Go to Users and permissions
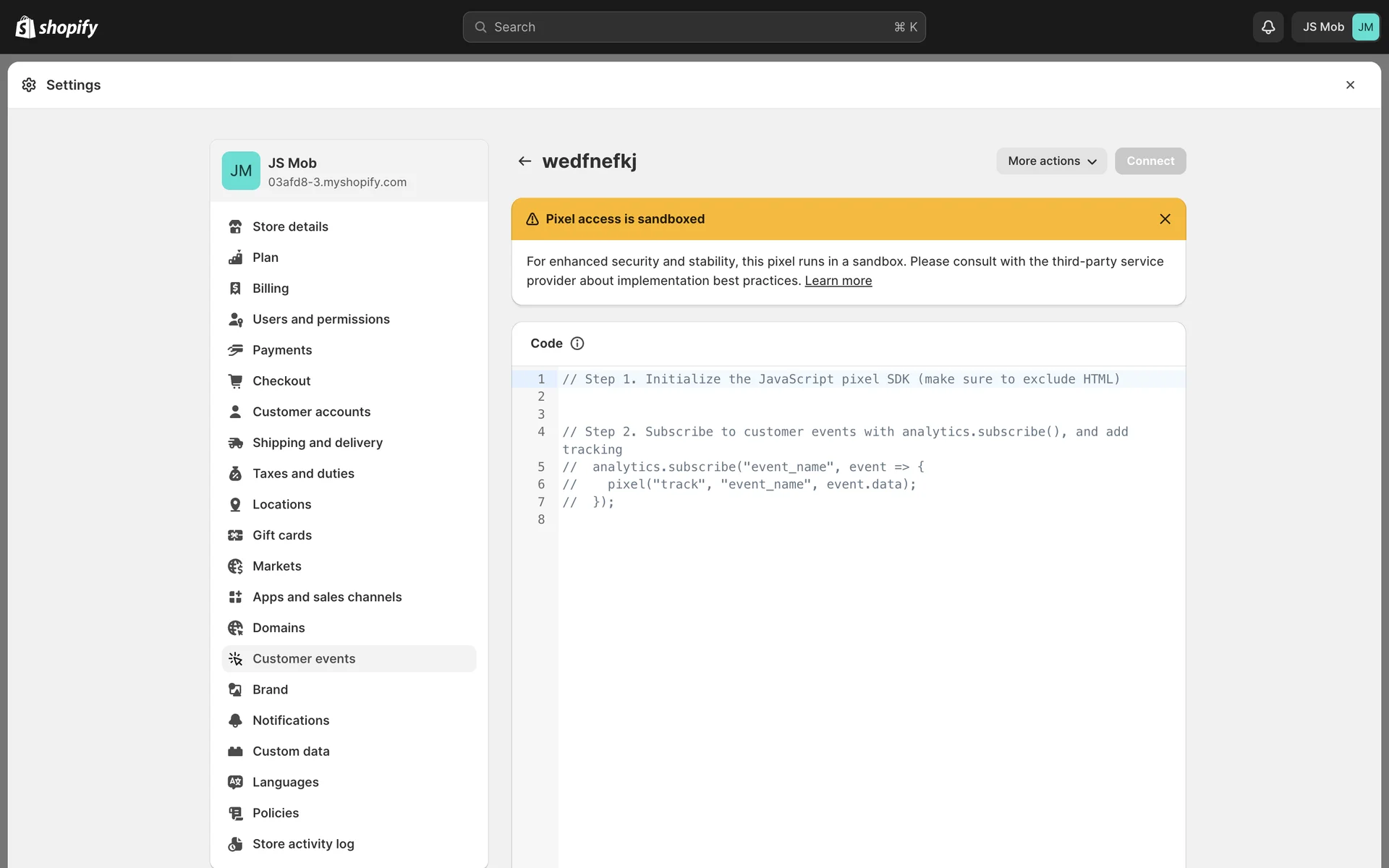Image resolution: width=1389 pixels, height=868 pixels. point(320,319)
